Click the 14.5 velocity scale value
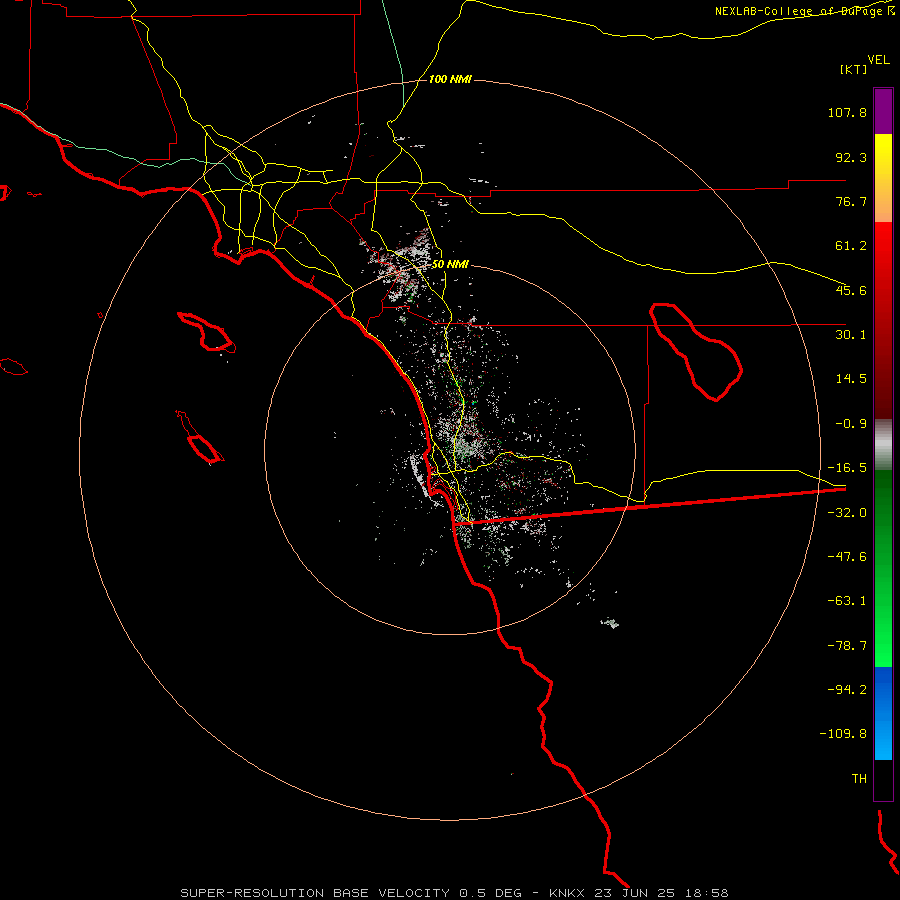This screenshot has width=900, height=900. click(851, 379)
